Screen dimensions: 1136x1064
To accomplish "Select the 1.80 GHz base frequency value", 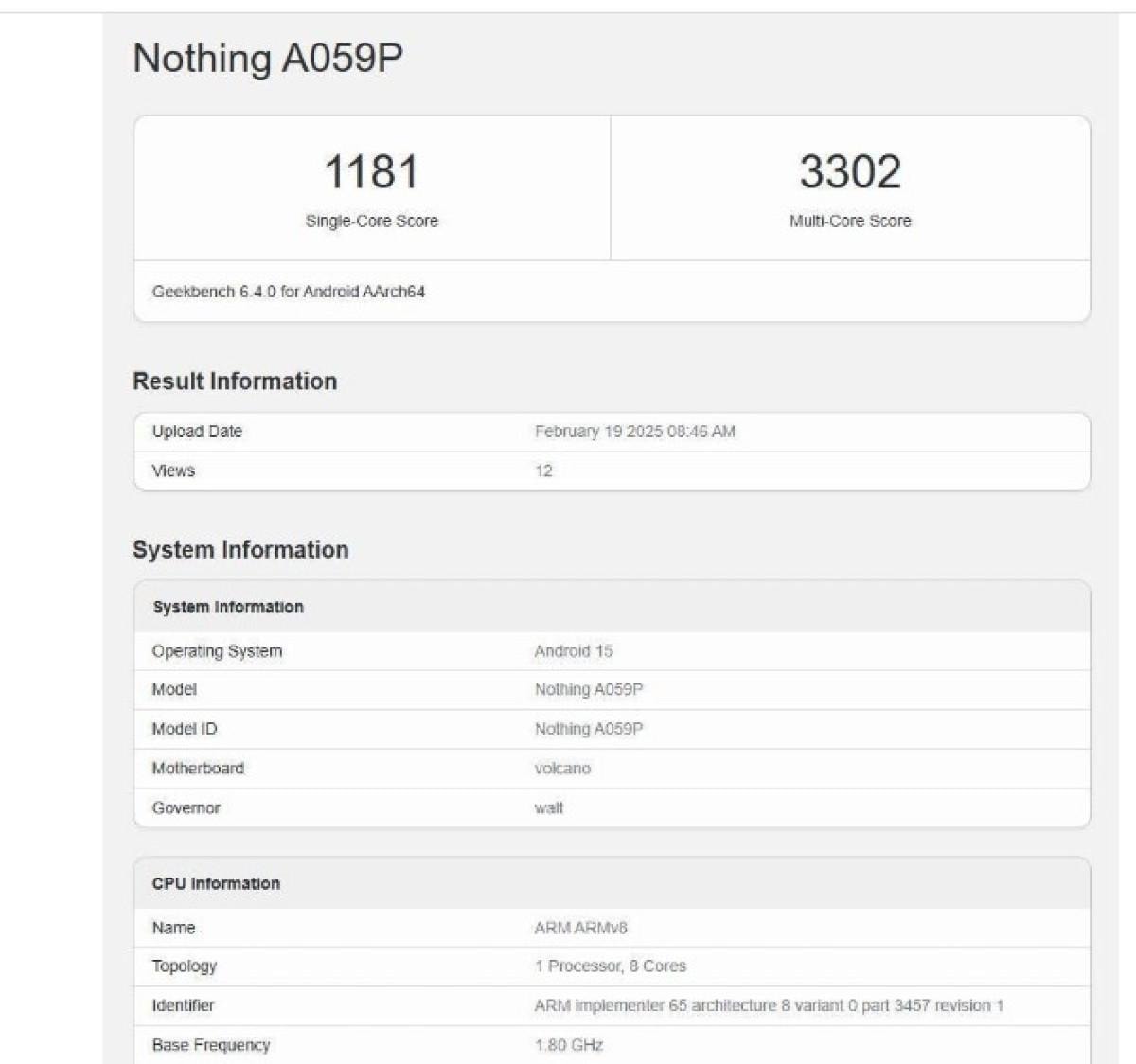I will point(569,1045).
